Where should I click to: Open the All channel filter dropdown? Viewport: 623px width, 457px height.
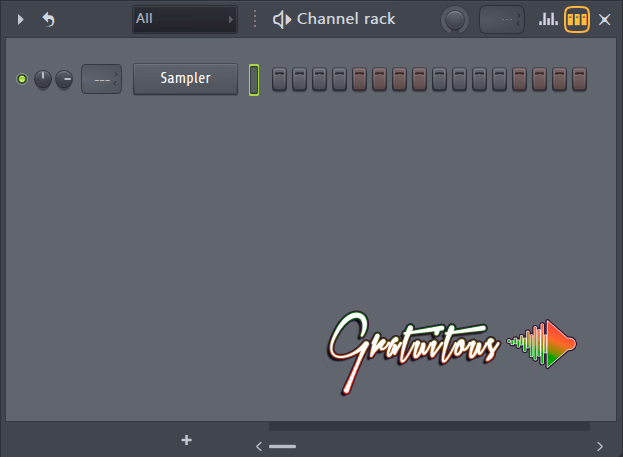[x=185, y=19]
